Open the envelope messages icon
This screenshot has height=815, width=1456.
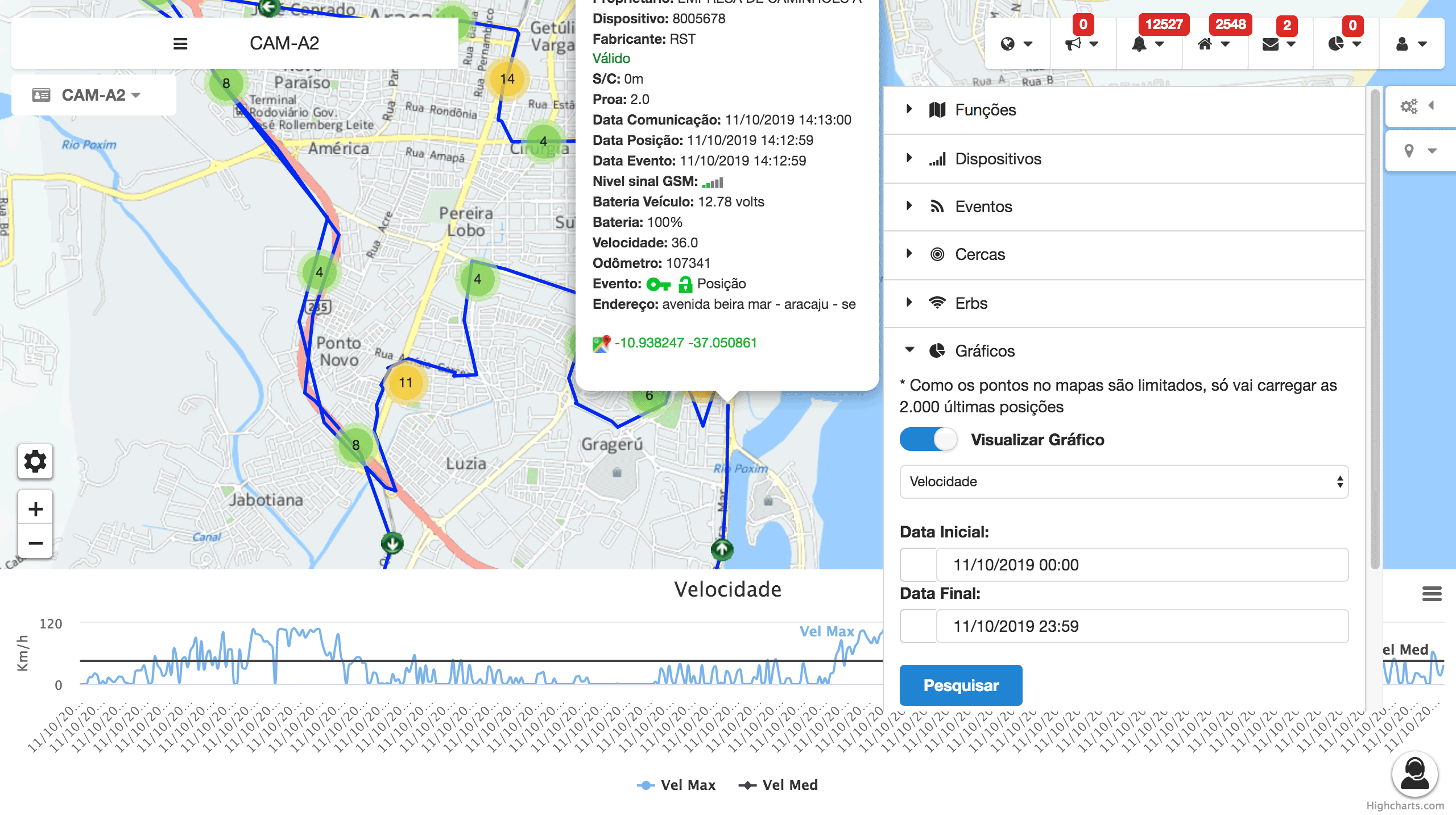coord(1279,44)
